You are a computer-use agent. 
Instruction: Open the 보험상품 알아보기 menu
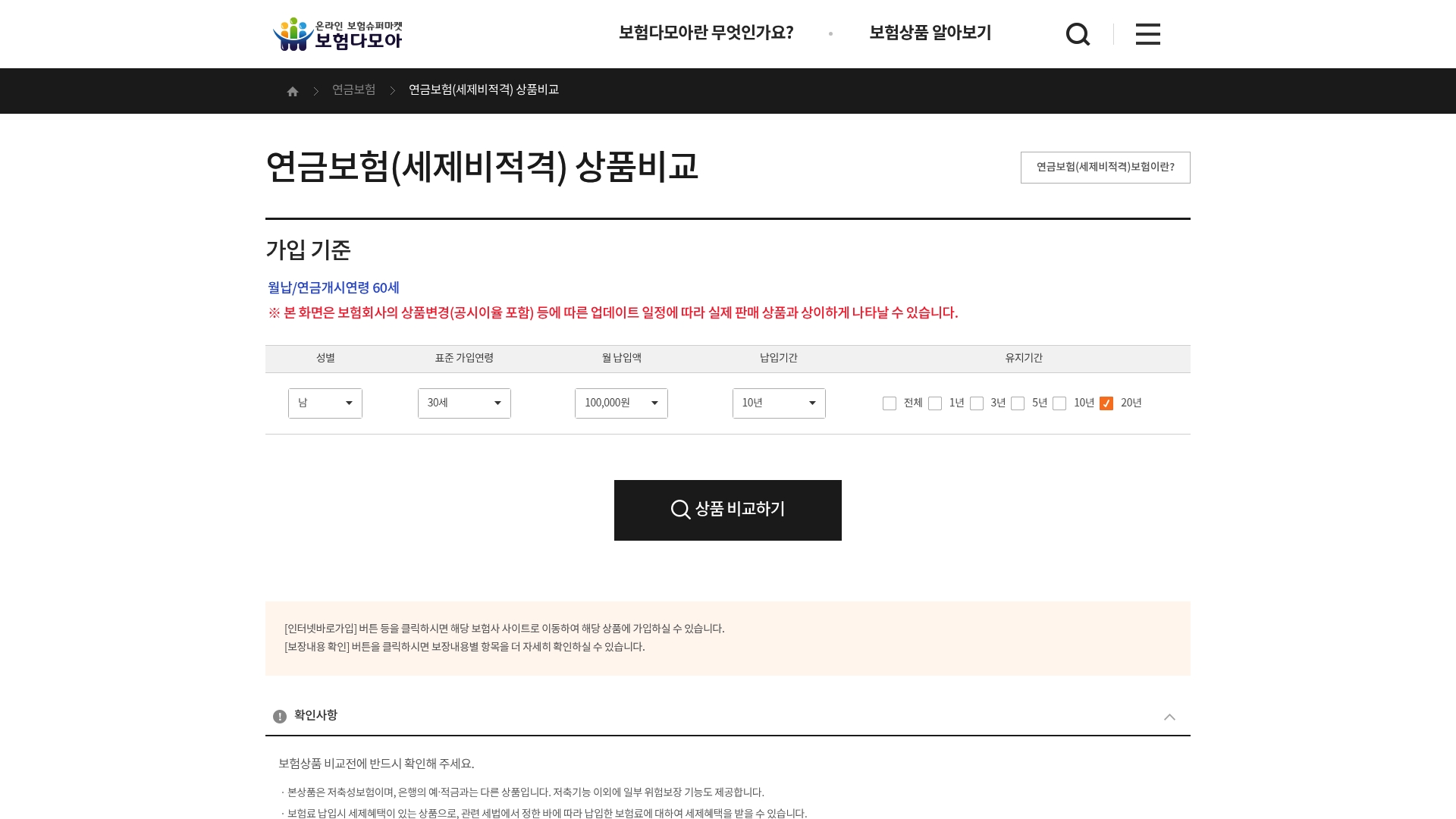point(929,33)
